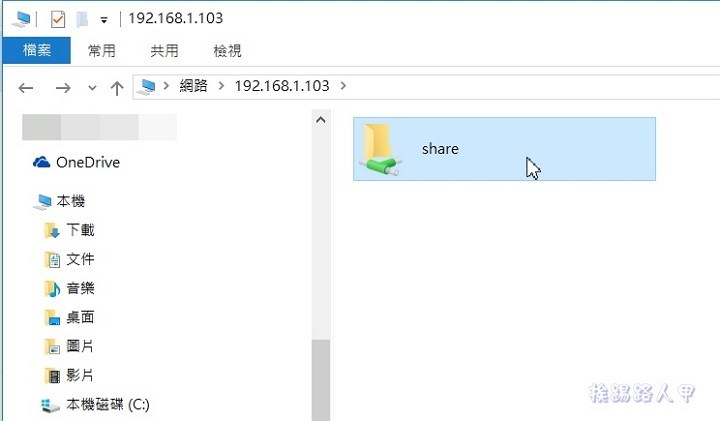Go back with the left arrow
Viewport: 720px width, 421px height.
coord(26,87)
